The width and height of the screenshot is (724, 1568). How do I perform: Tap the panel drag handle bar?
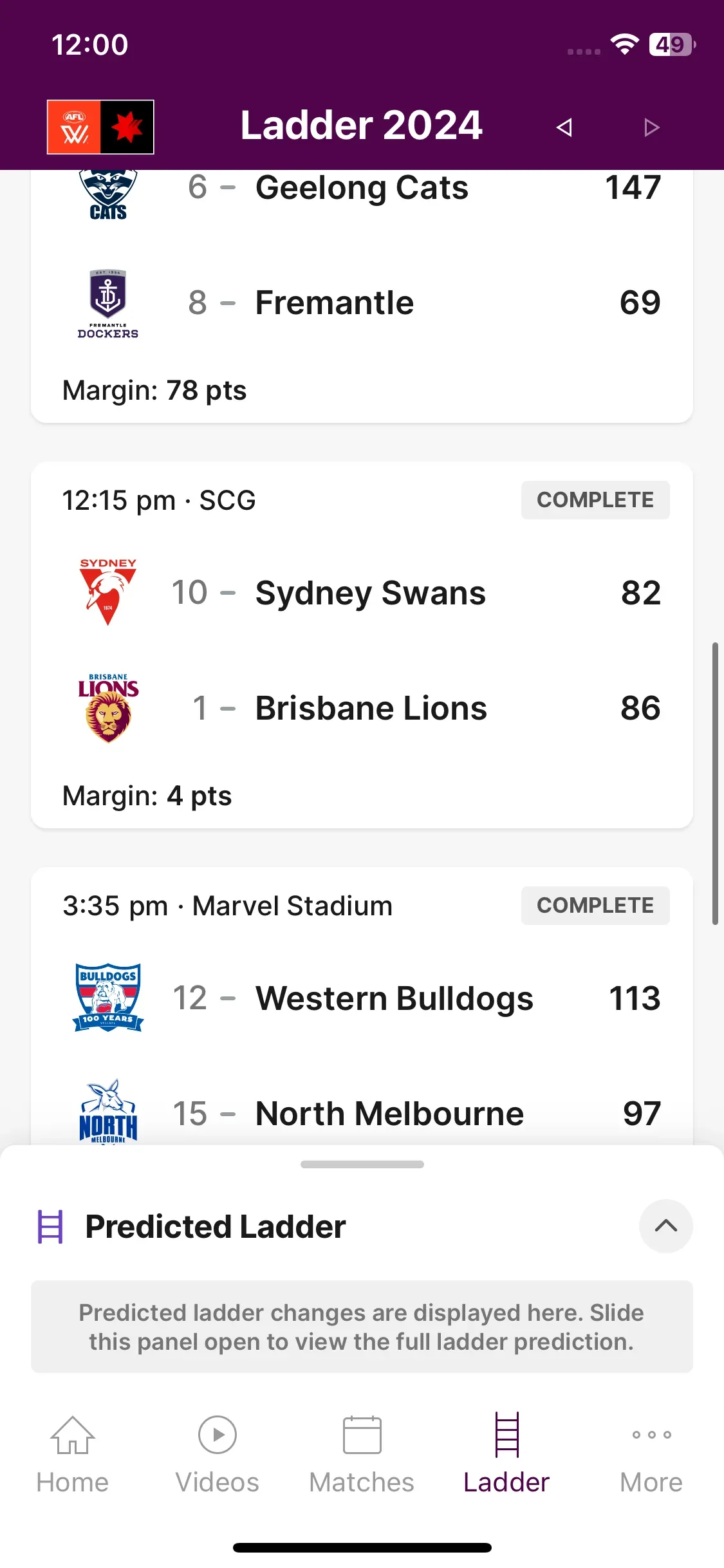click(x=362, y=1164)
